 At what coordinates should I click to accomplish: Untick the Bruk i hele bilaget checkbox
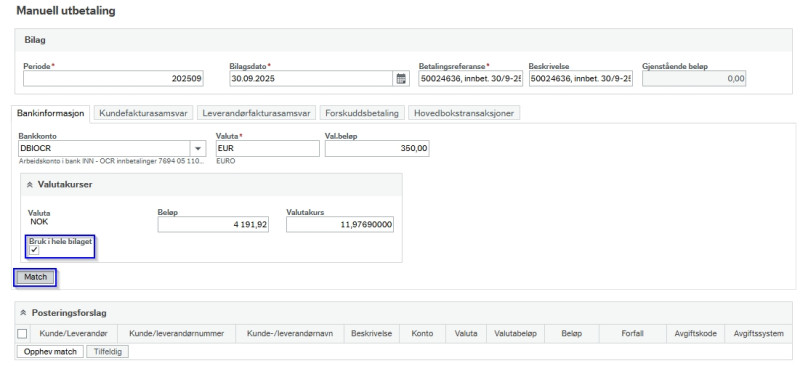click(34, 250)
